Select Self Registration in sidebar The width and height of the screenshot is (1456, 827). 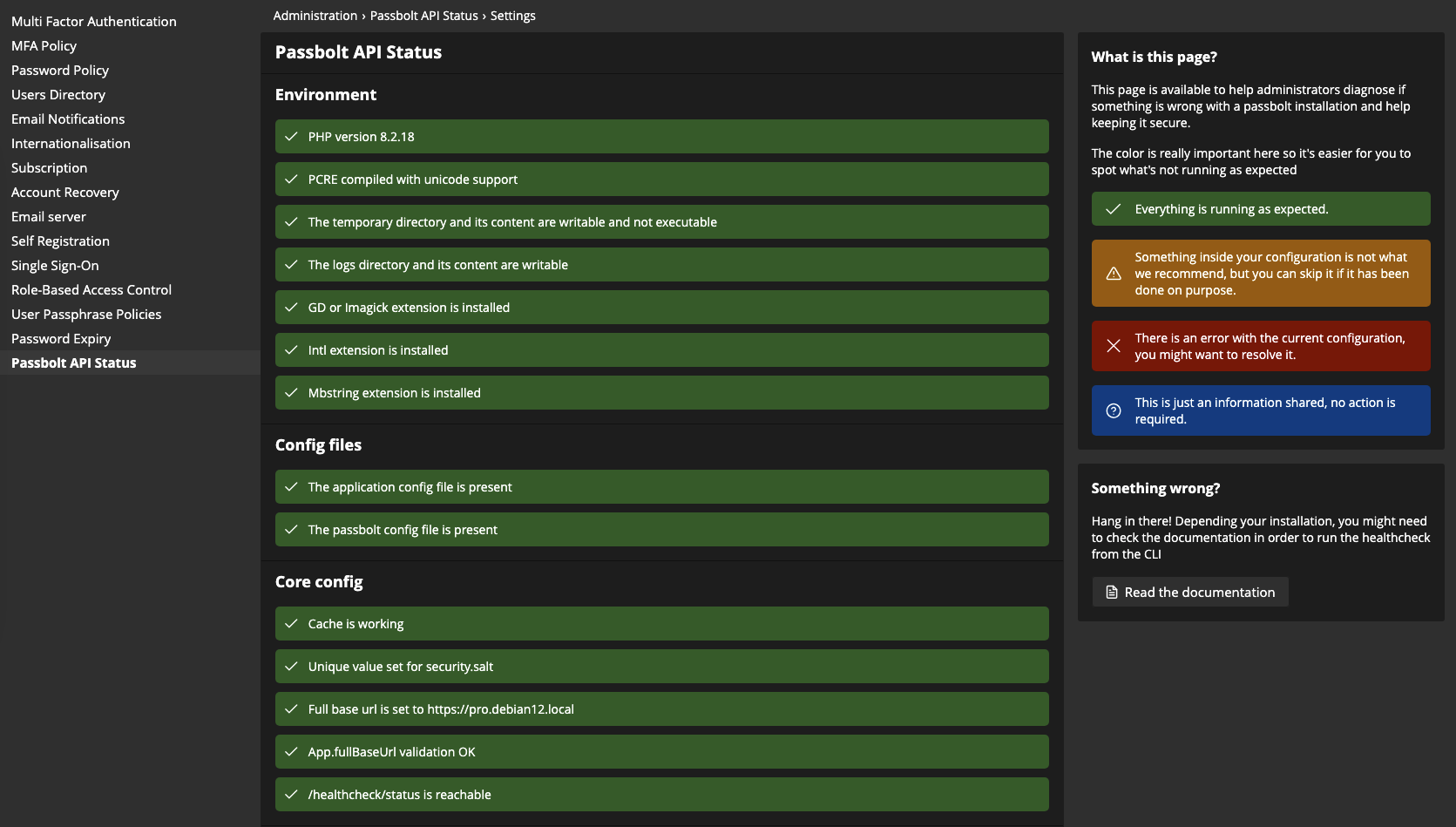(x=60, y=241)
